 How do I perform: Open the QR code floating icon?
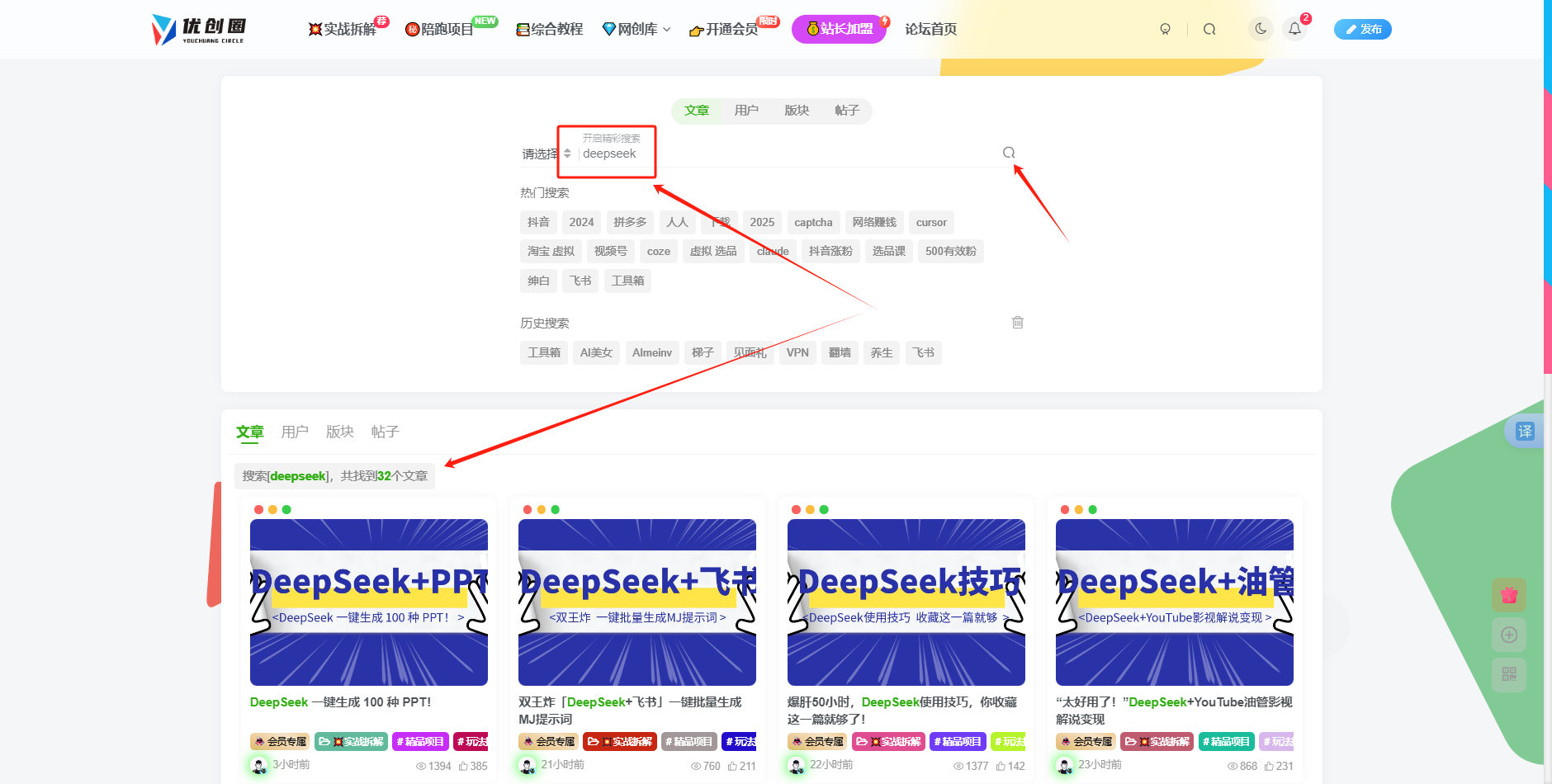pos(1509,674)
